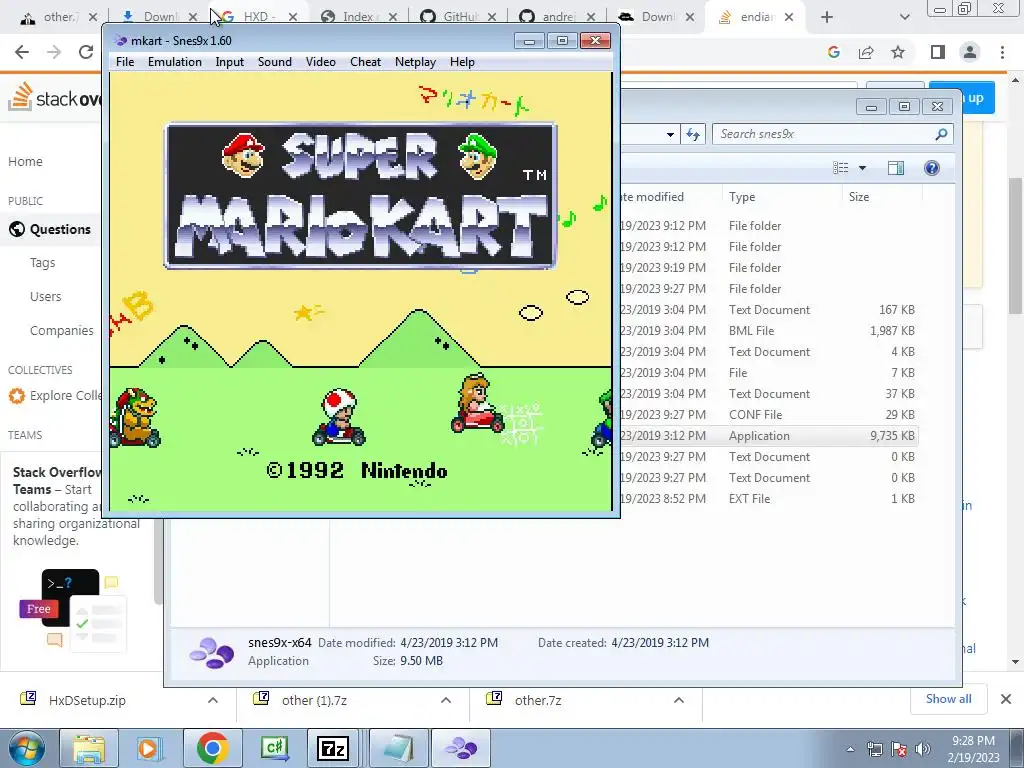Screen dimensions: 1024x768
Task: Switch to Chrome on taskbar
Action: coord(212,748)
